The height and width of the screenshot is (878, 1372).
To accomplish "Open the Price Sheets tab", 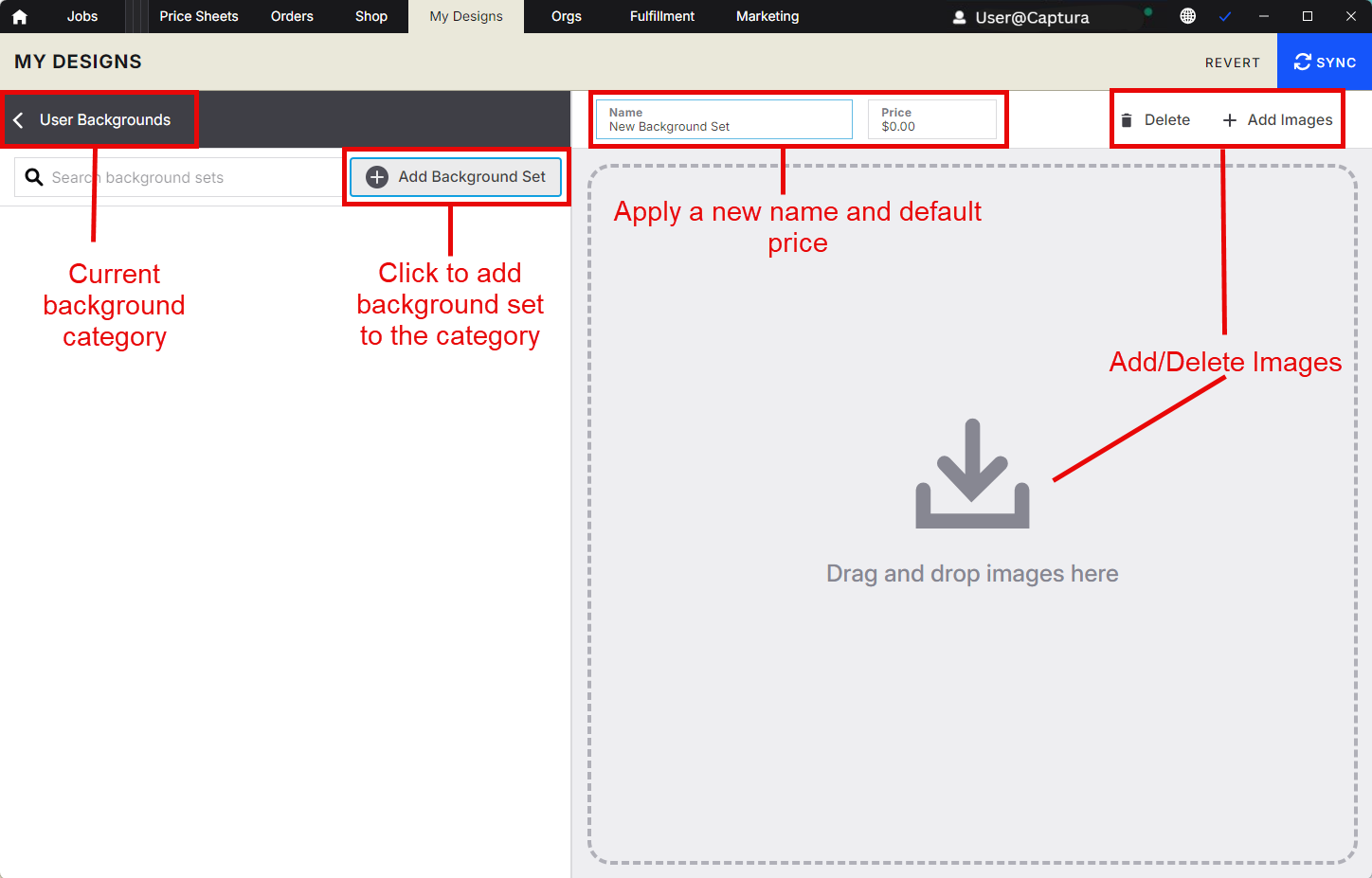I will tap(199, 16).
